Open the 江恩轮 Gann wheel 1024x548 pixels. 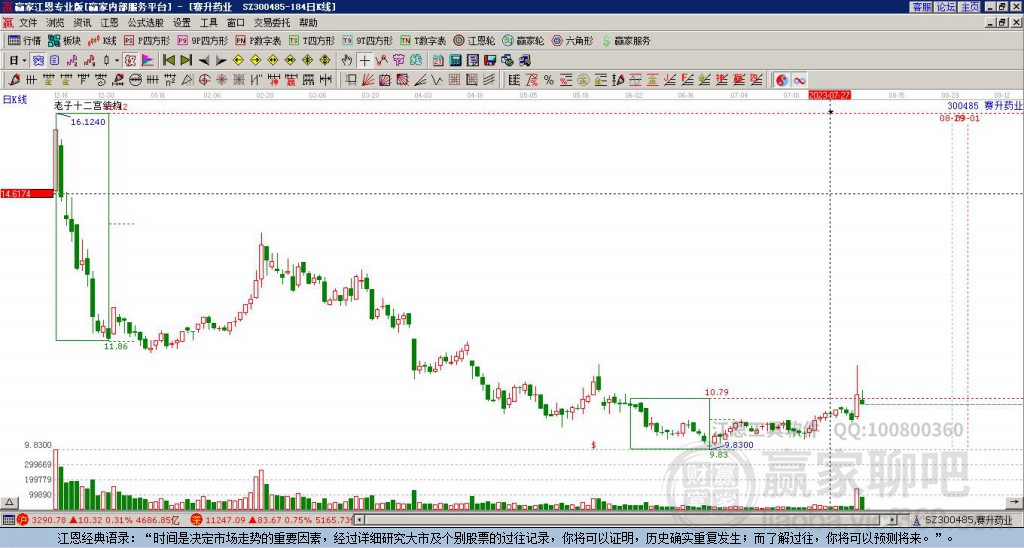pyautogui.click(x=474, y=40)
